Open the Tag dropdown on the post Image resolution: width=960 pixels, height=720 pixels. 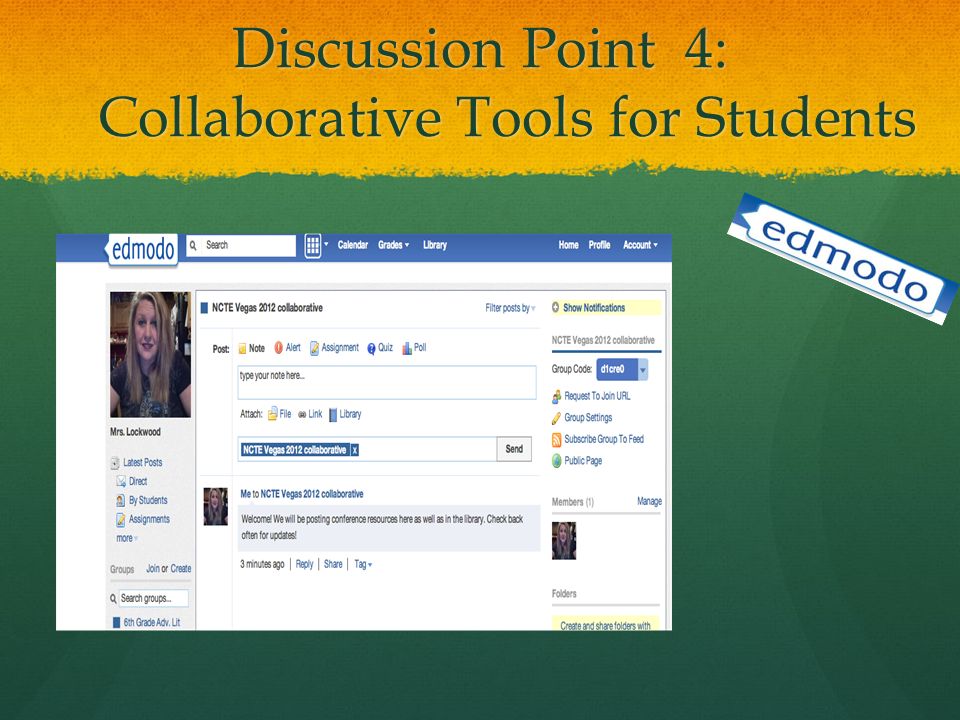pyautogui.click(x=363, y=564)
